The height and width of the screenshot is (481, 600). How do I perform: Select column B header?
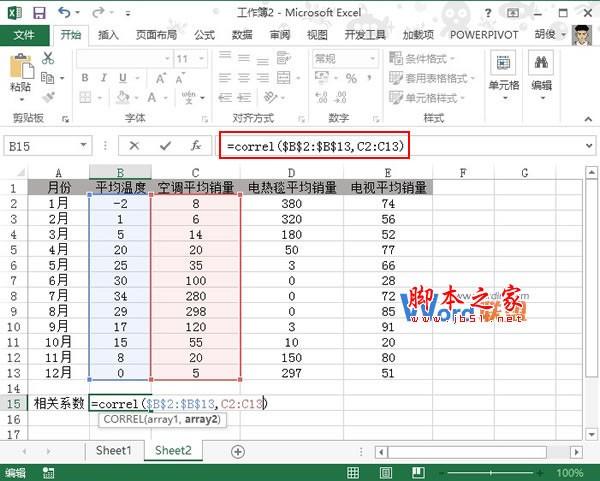[x=120, y=173]
